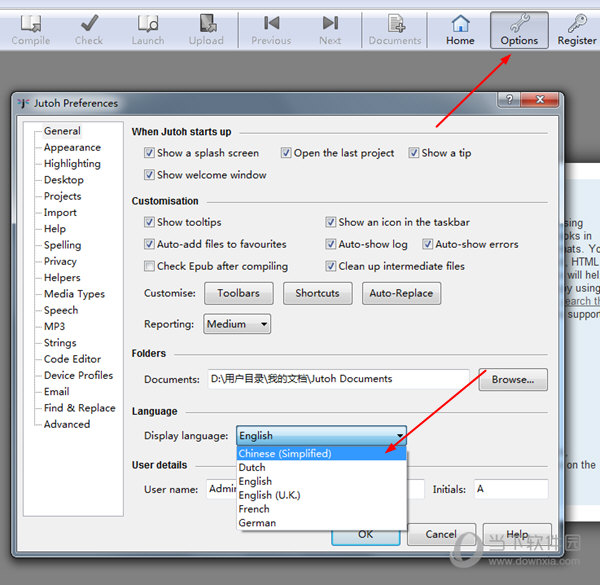Image resolution: width=600 pixels, height=585 pixels.
Task: Click the Compile toolbar icon
Action: pyautogui.click(x=31, y=30)
